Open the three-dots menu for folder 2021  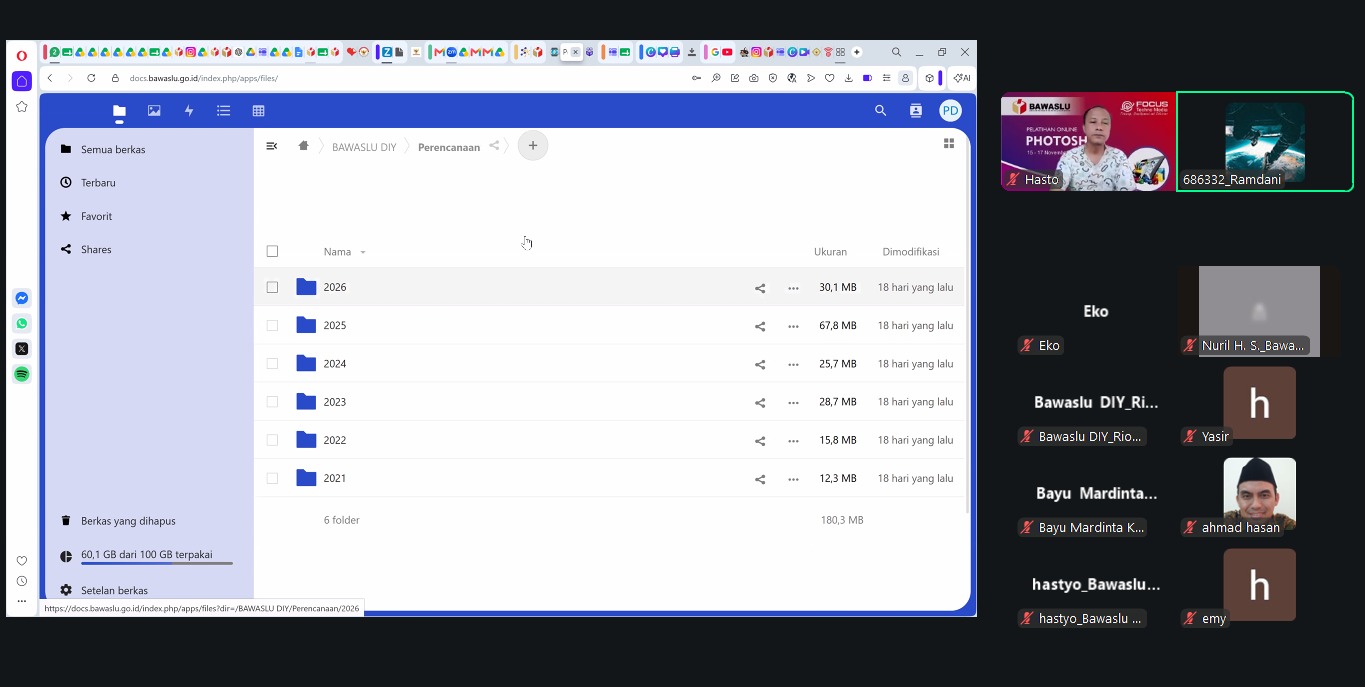[793, 479]
